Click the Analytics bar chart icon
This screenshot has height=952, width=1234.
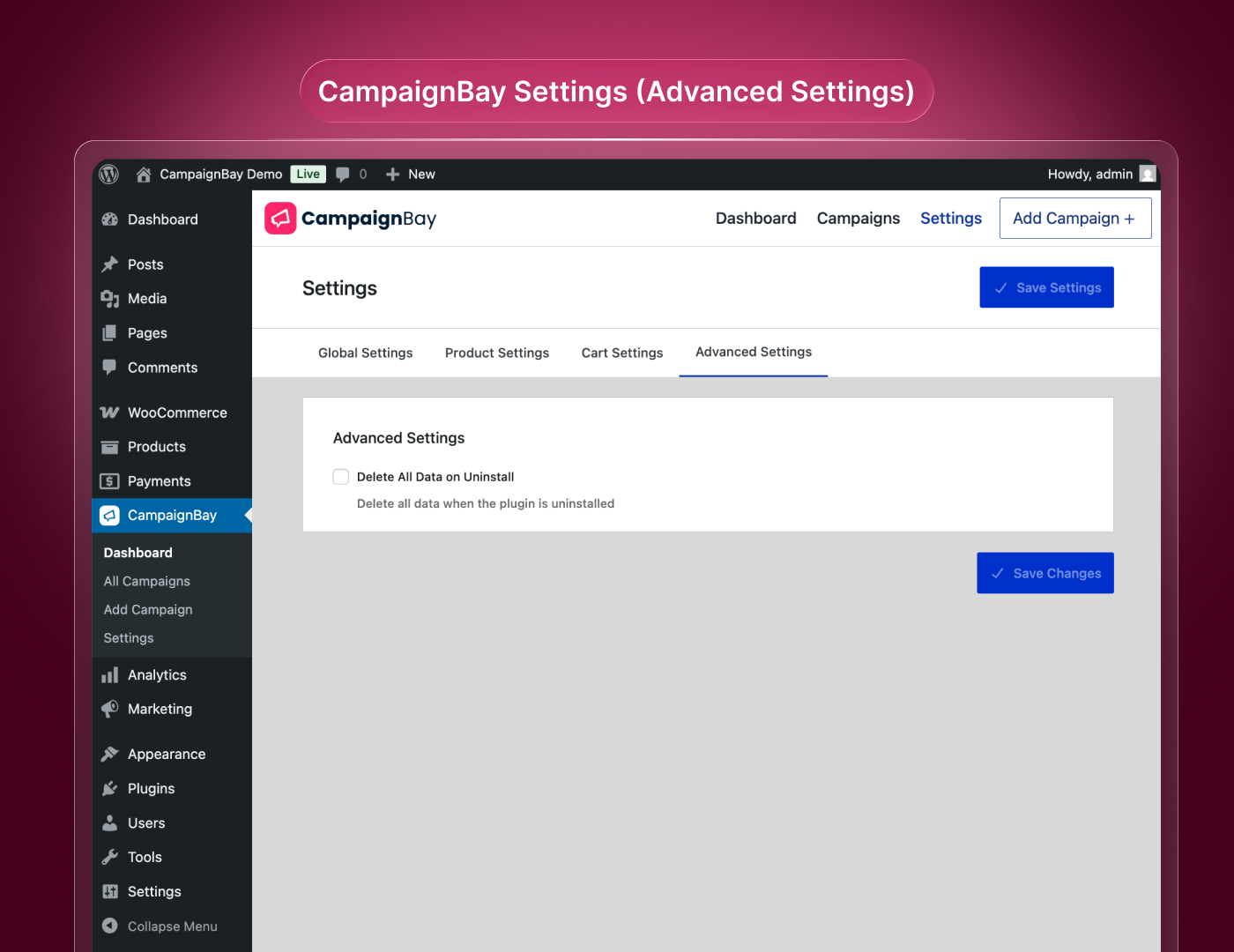[x=110, y=675]
